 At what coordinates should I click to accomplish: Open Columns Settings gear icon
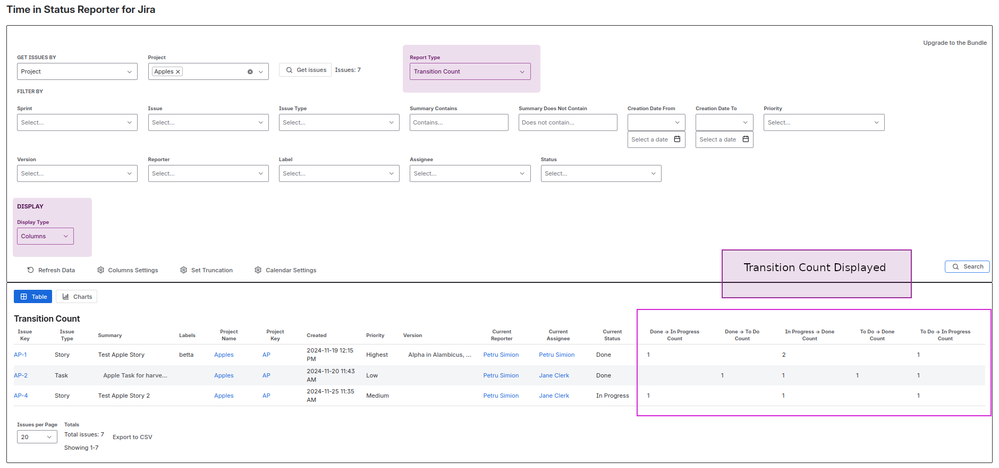(101, 270)
